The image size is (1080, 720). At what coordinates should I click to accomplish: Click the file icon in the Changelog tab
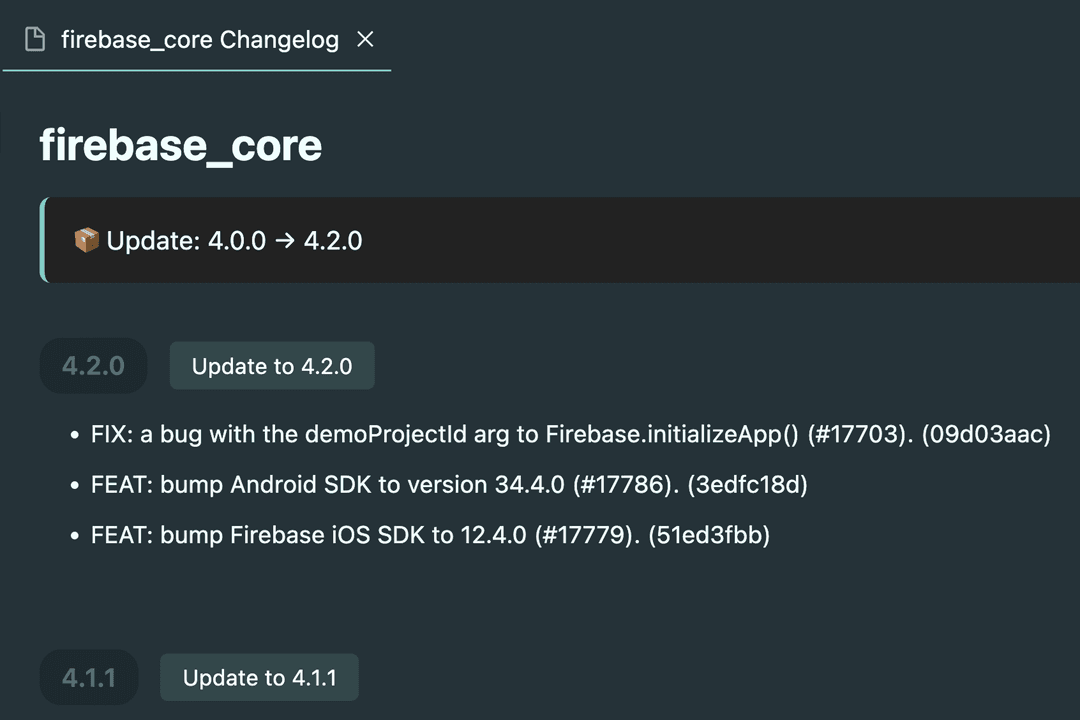pos(35,40)
